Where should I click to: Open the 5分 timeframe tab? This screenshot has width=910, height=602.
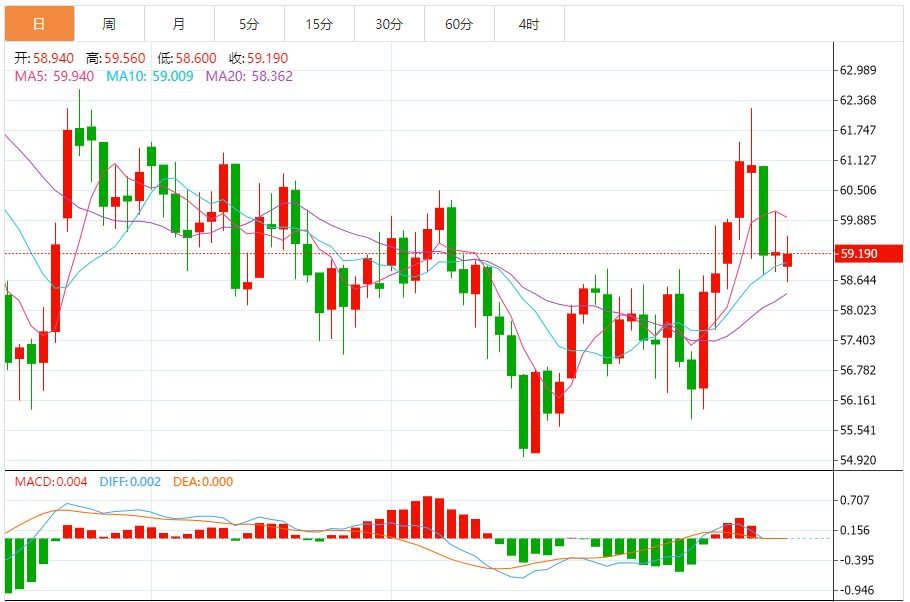point(250,24)
